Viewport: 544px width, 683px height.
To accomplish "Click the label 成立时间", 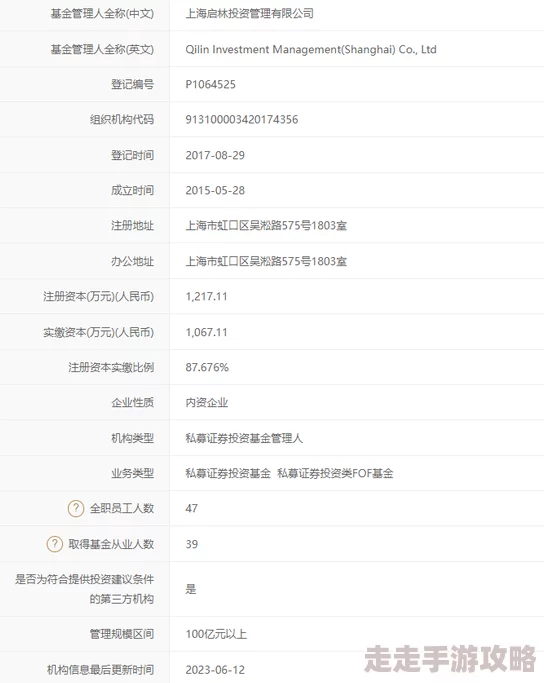I will pyautogui.click(x=132, y=190).
